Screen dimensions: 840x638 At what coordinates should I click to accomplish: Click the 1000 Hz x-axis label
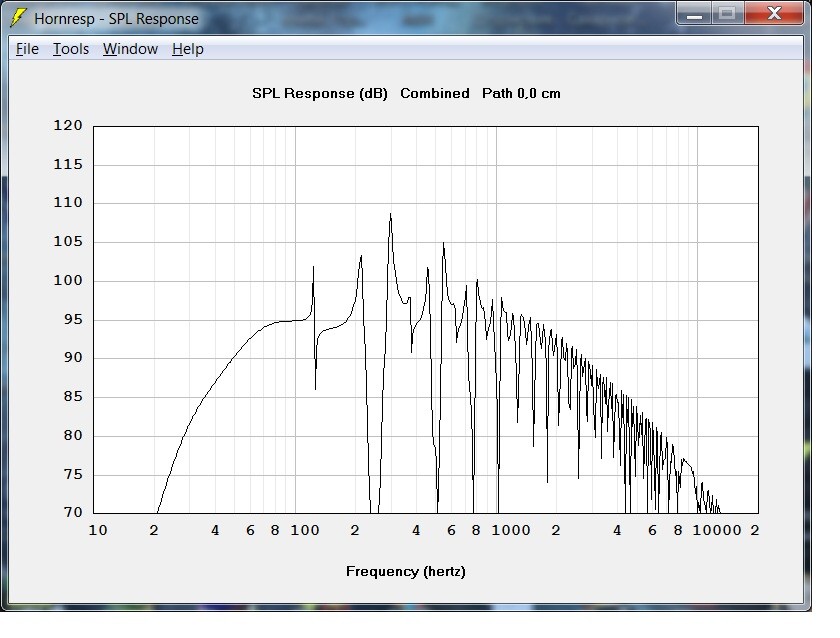511,530
